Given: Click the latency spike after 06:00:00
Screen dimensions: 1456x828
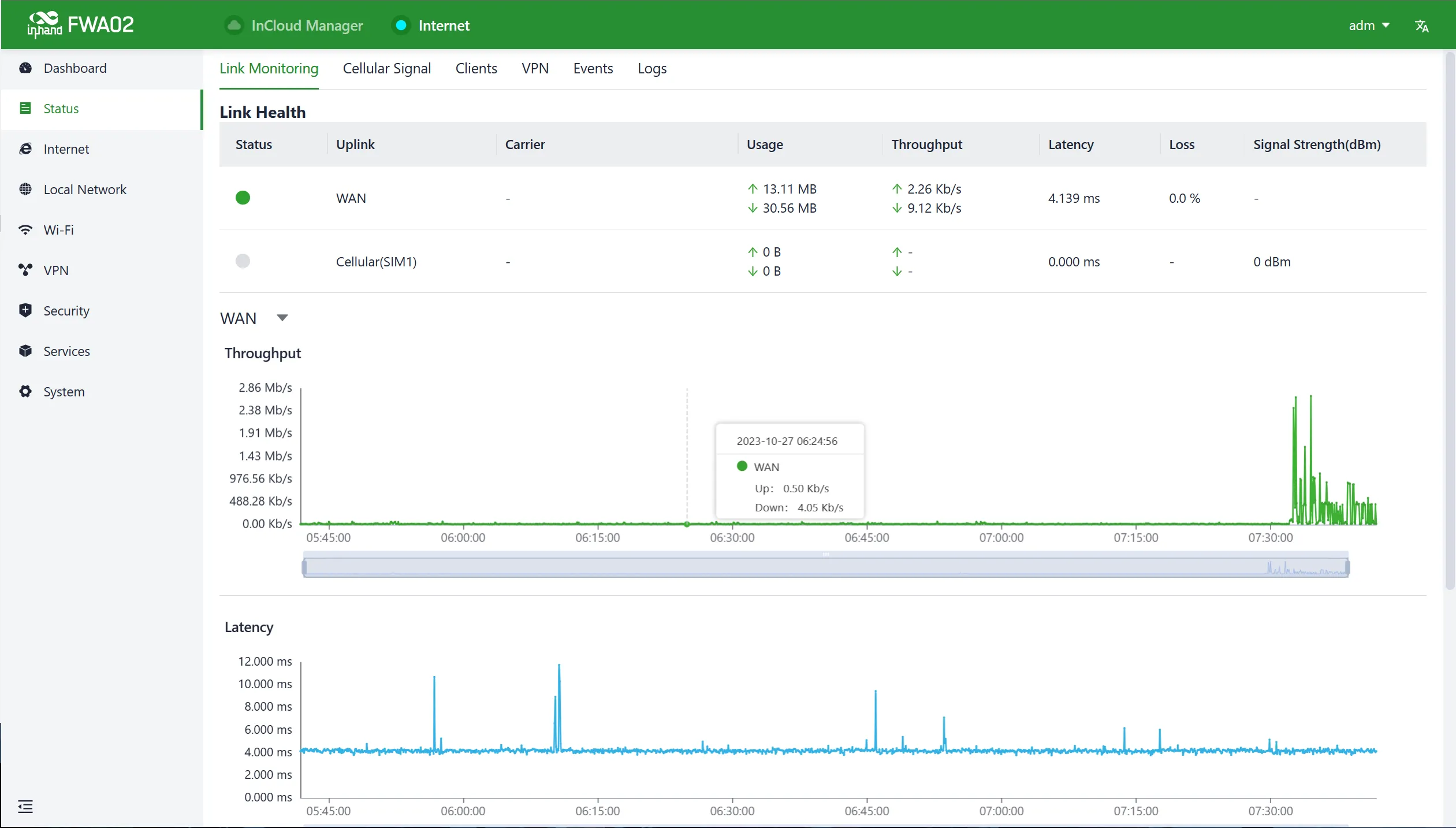Looking at the screenshot, I should (x=558, y=708).
